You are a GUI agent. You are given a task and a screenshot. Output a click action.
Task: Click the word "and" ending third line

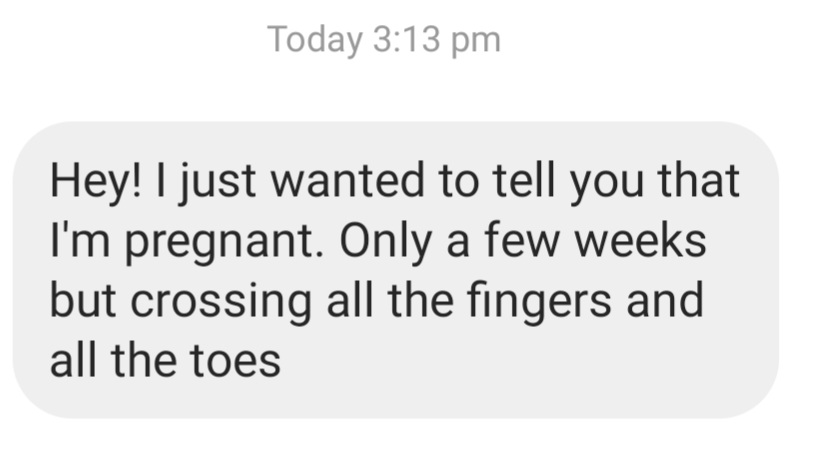[665, 300]
